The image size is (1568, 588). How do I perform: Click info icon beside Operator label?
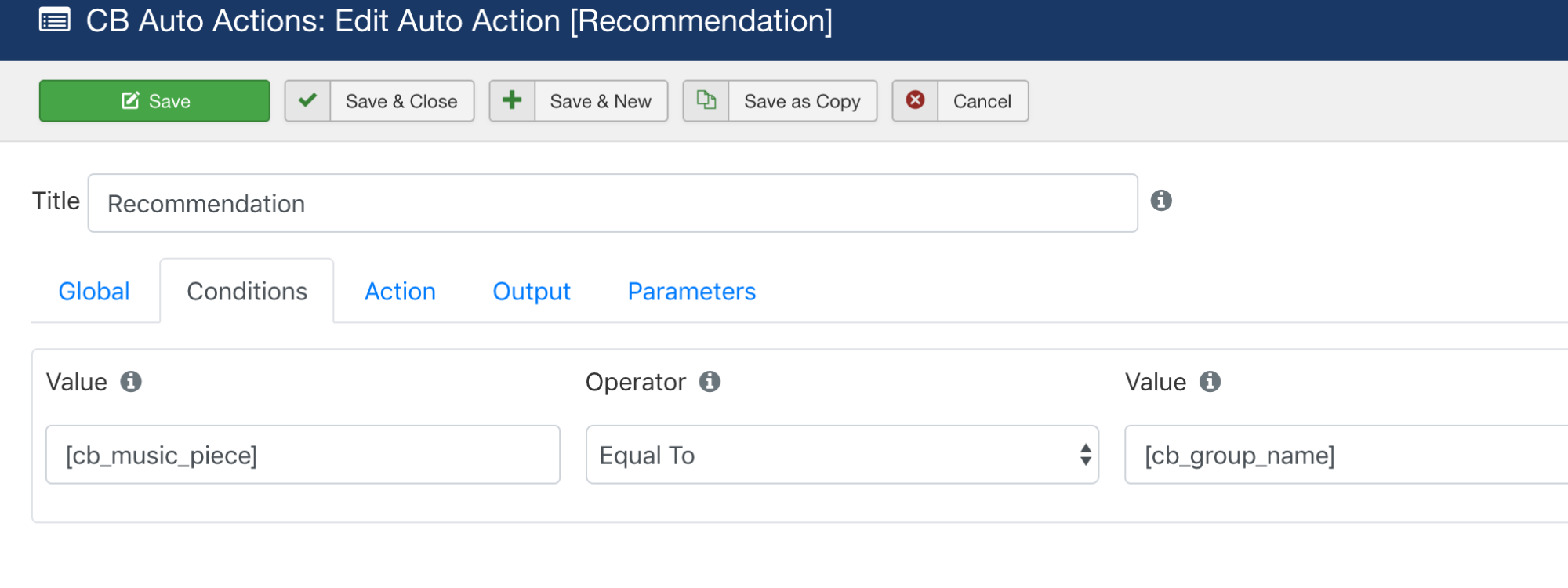(710, 382)
